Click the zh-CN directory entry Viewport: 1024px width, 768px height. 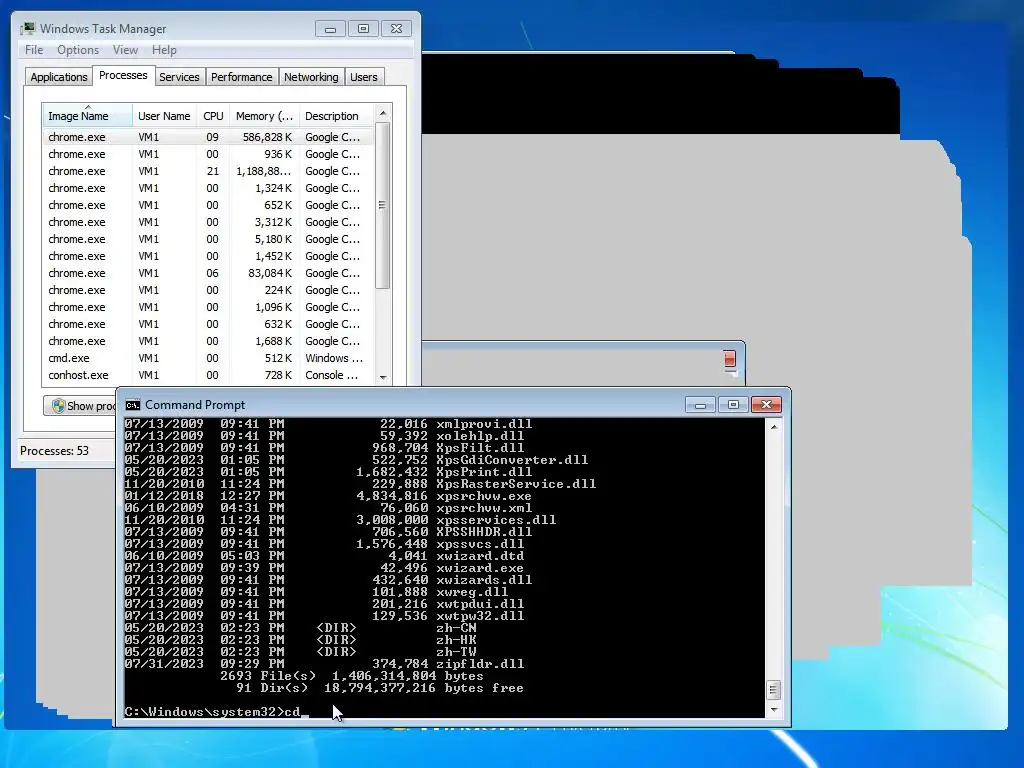[456, 628]
